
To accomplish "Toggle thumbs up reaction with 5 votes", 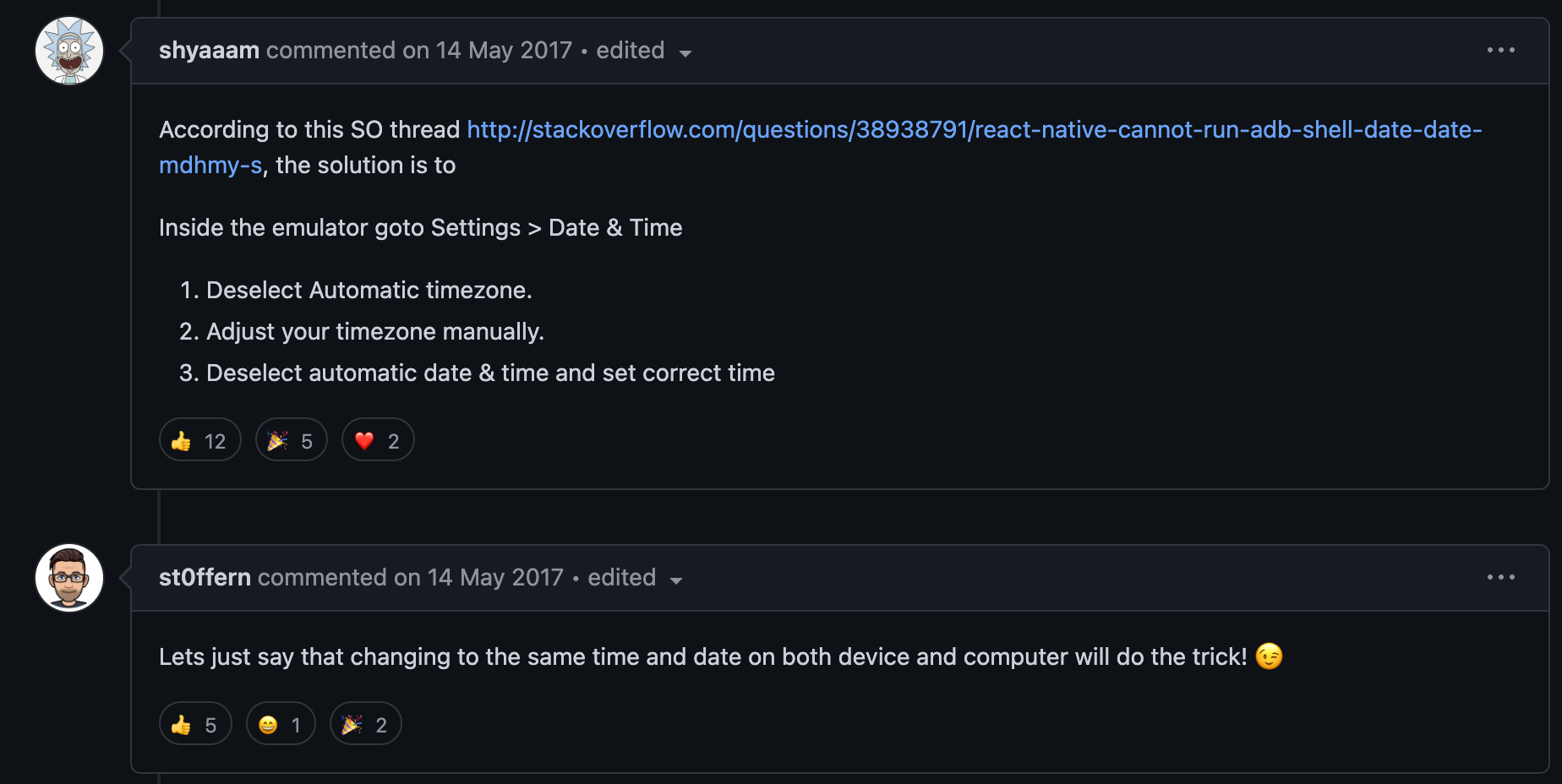I will click(195, 724).
